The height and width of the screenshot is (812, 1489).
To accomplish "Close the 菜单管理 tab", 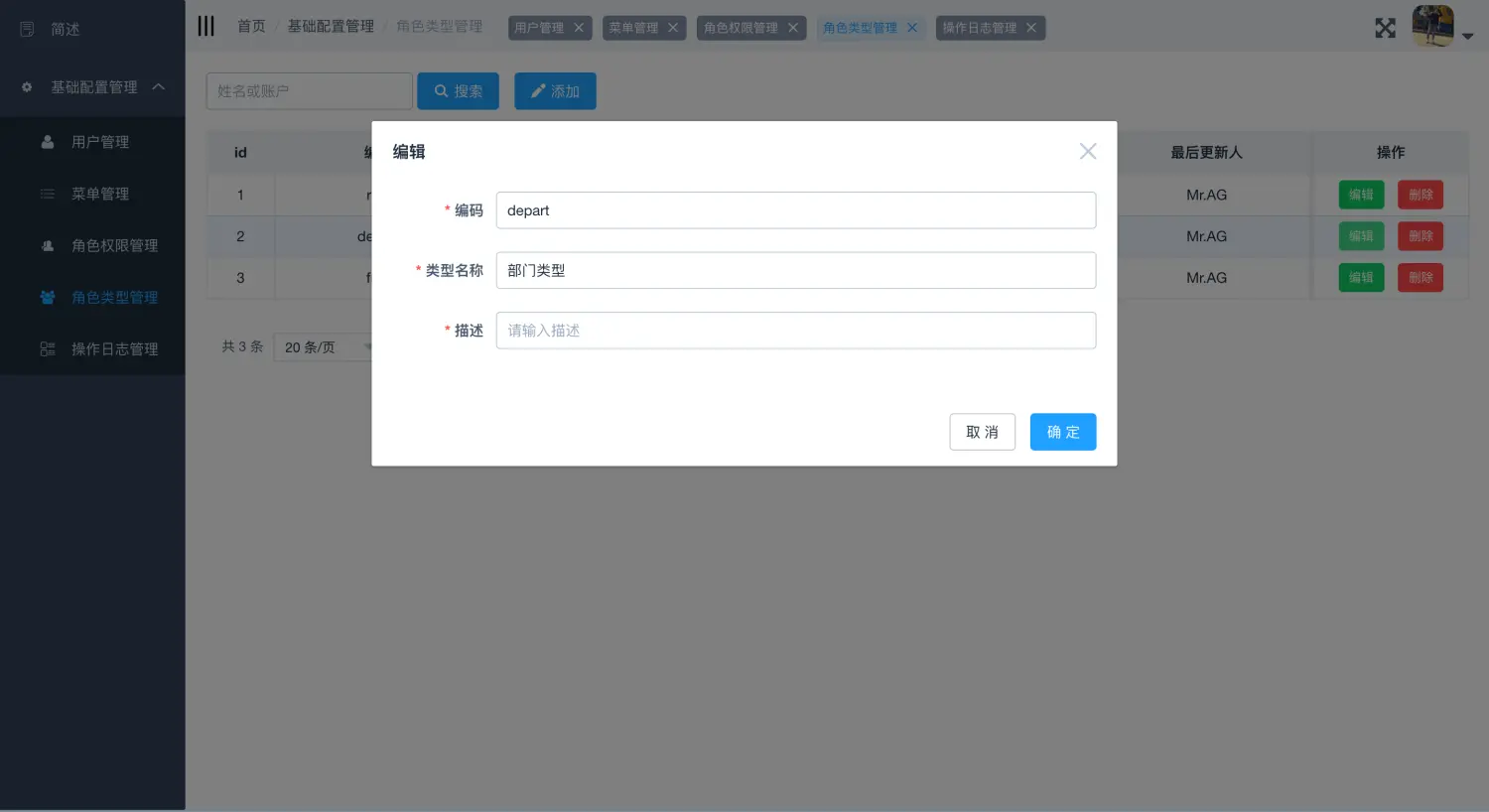I will coord(673,28).
